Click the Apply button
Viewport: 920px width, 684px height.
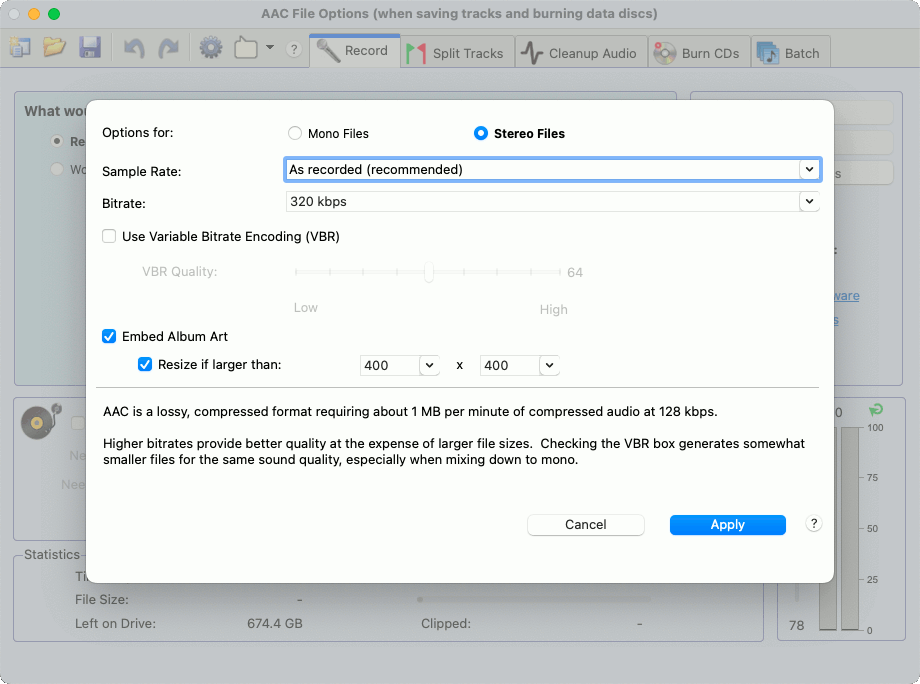728,524
